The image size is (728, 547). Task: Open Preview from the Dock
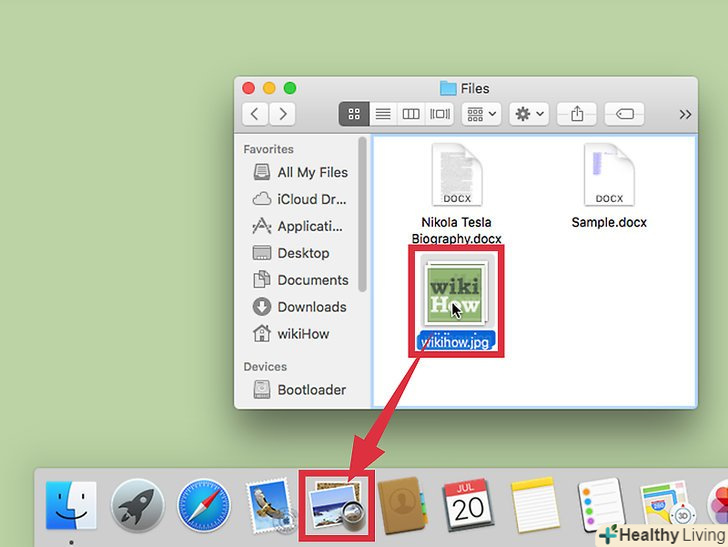(x=338, y=506)
